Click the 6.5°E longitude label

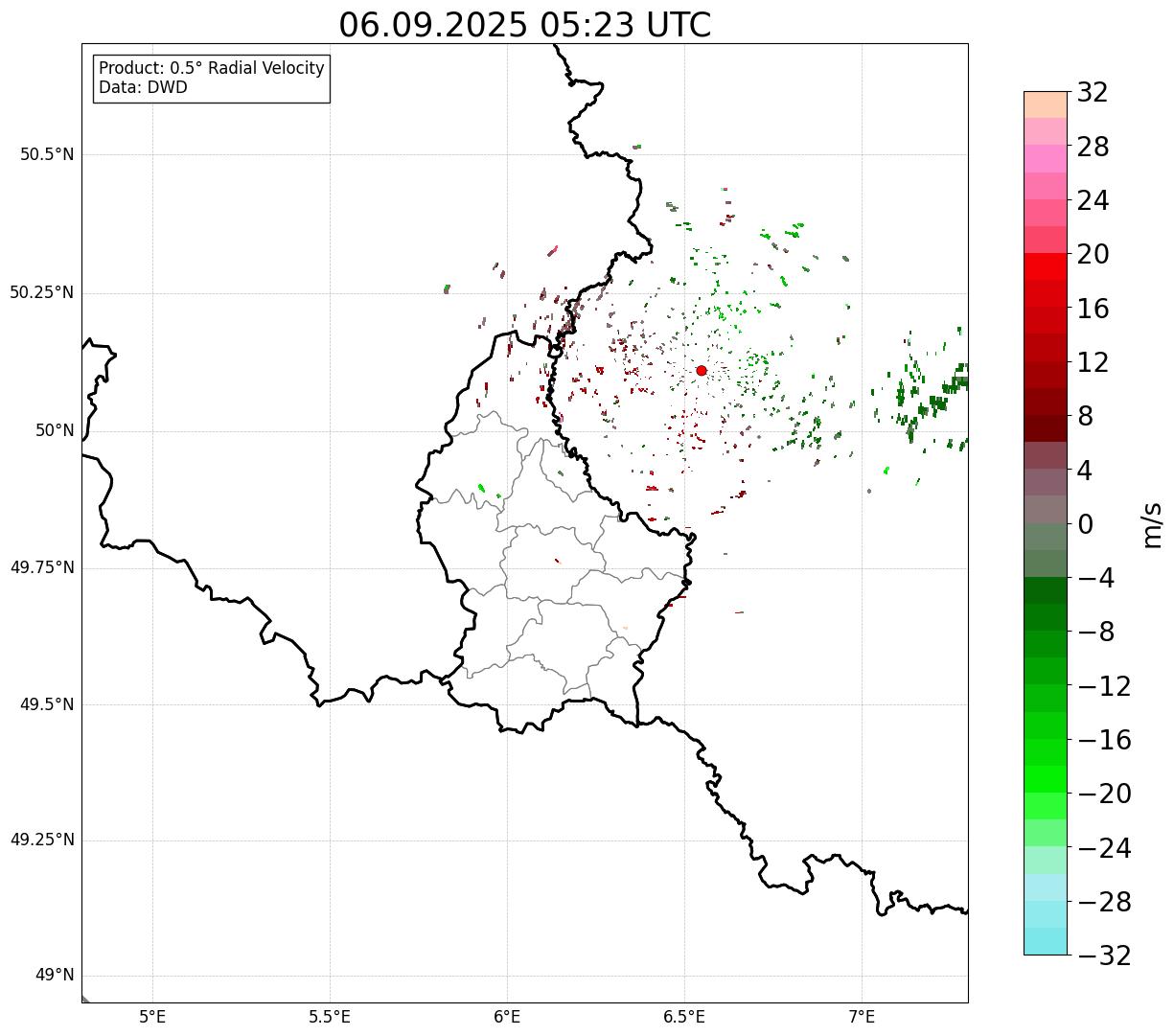(x=685, y=1017)
